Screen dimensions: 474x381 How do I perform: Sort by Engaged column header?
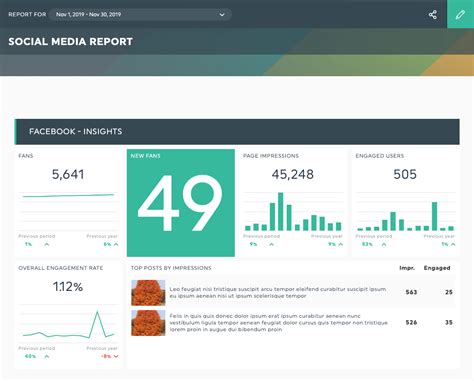coord(437,268)
